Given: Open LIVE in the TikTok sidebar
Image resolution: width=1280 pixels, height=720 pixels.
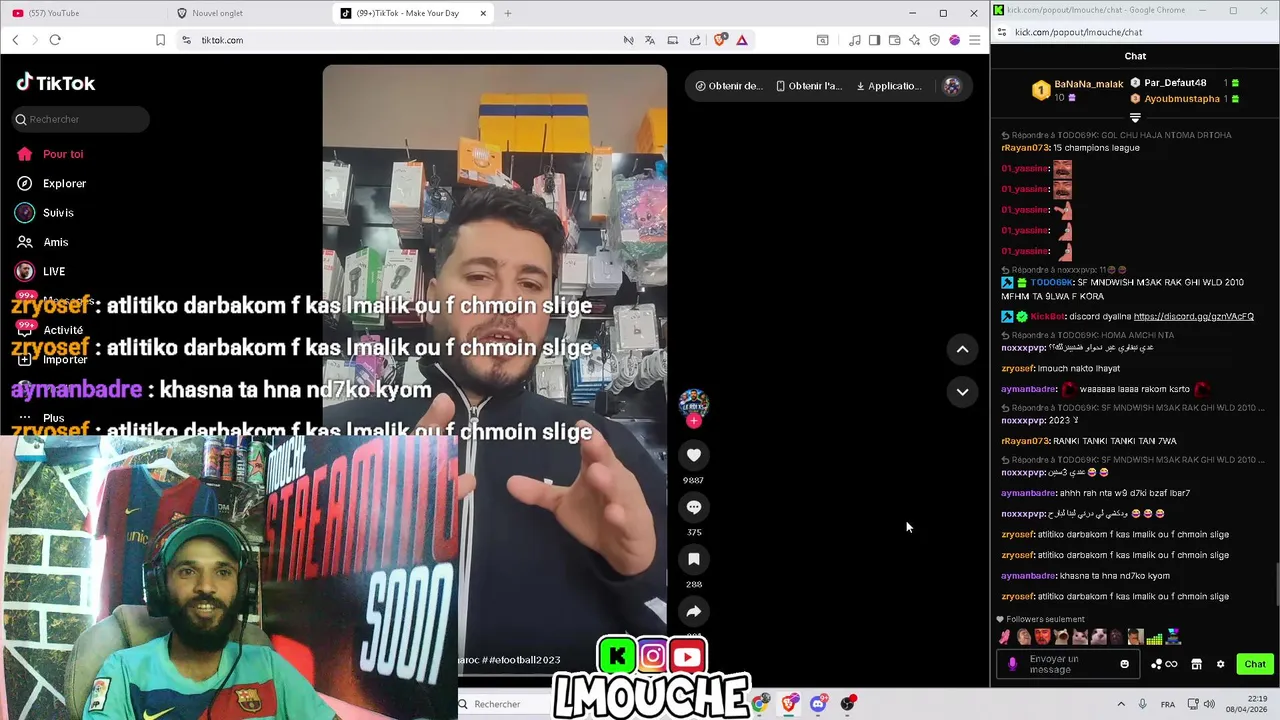Looking at the screenshot, I should (x=41, y=271).
